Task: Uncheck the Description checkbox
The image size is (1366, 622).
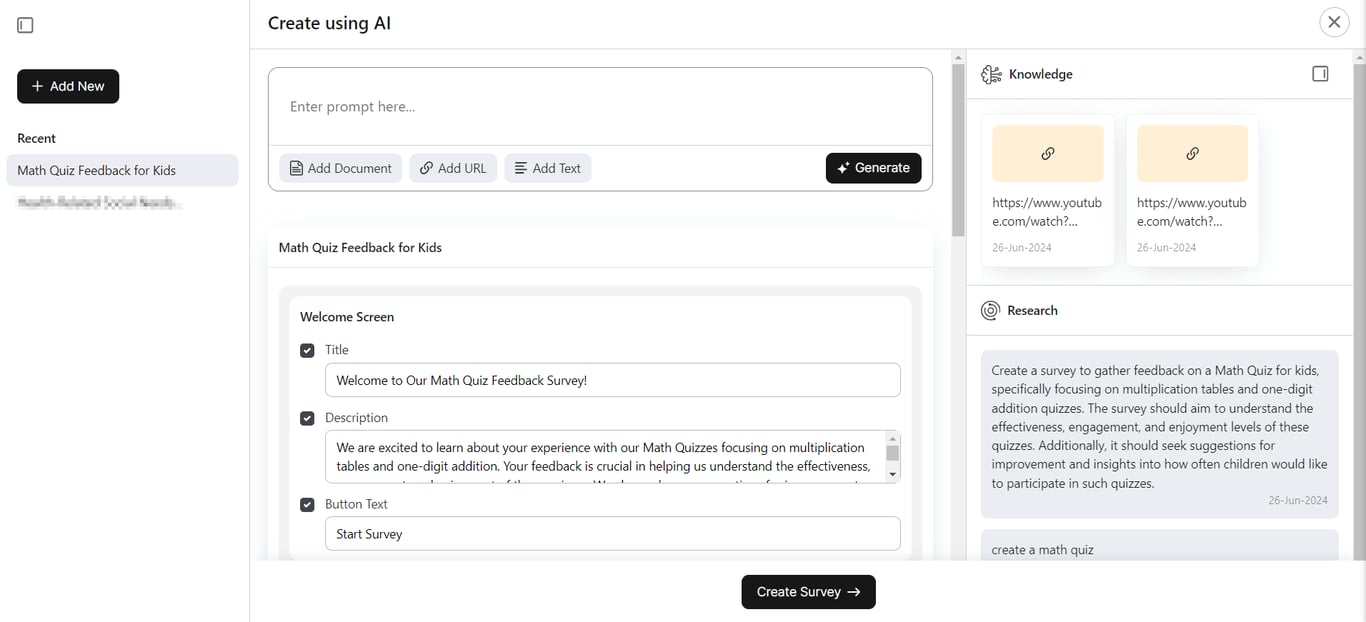Action: point(307,418)
